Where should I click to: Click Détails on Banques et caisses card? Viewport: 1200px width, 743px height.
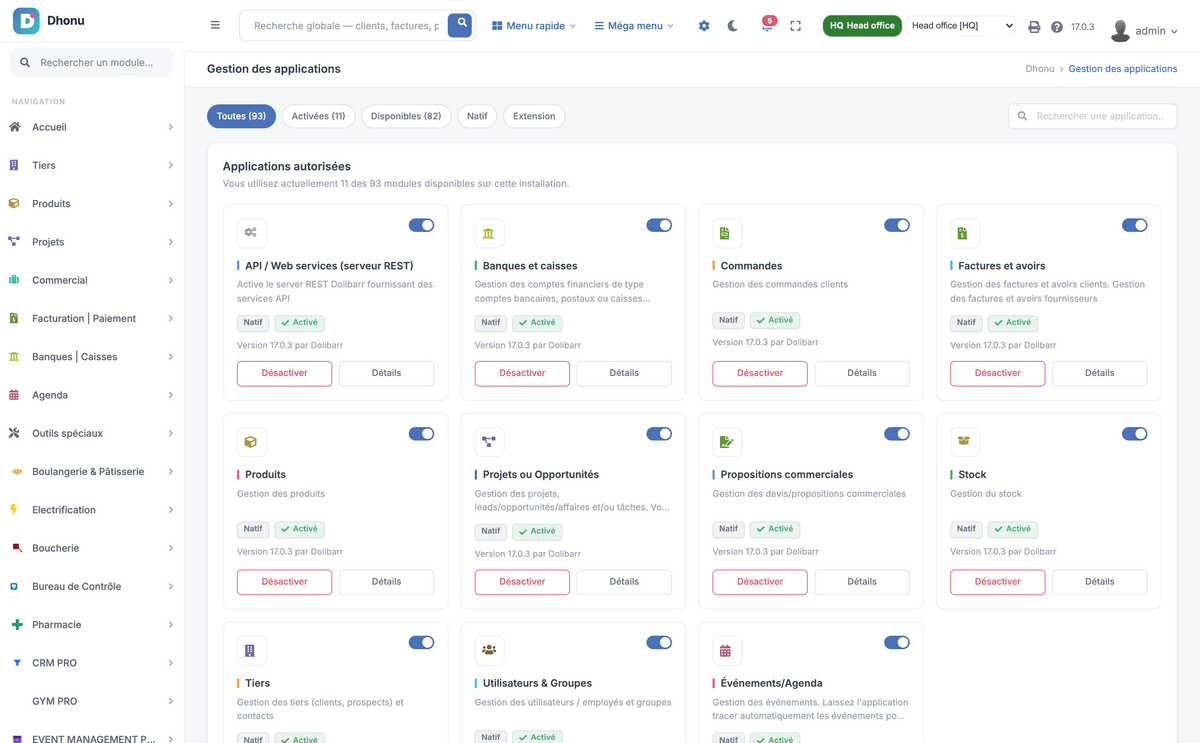pyautogui.click(x=624, y=373)
